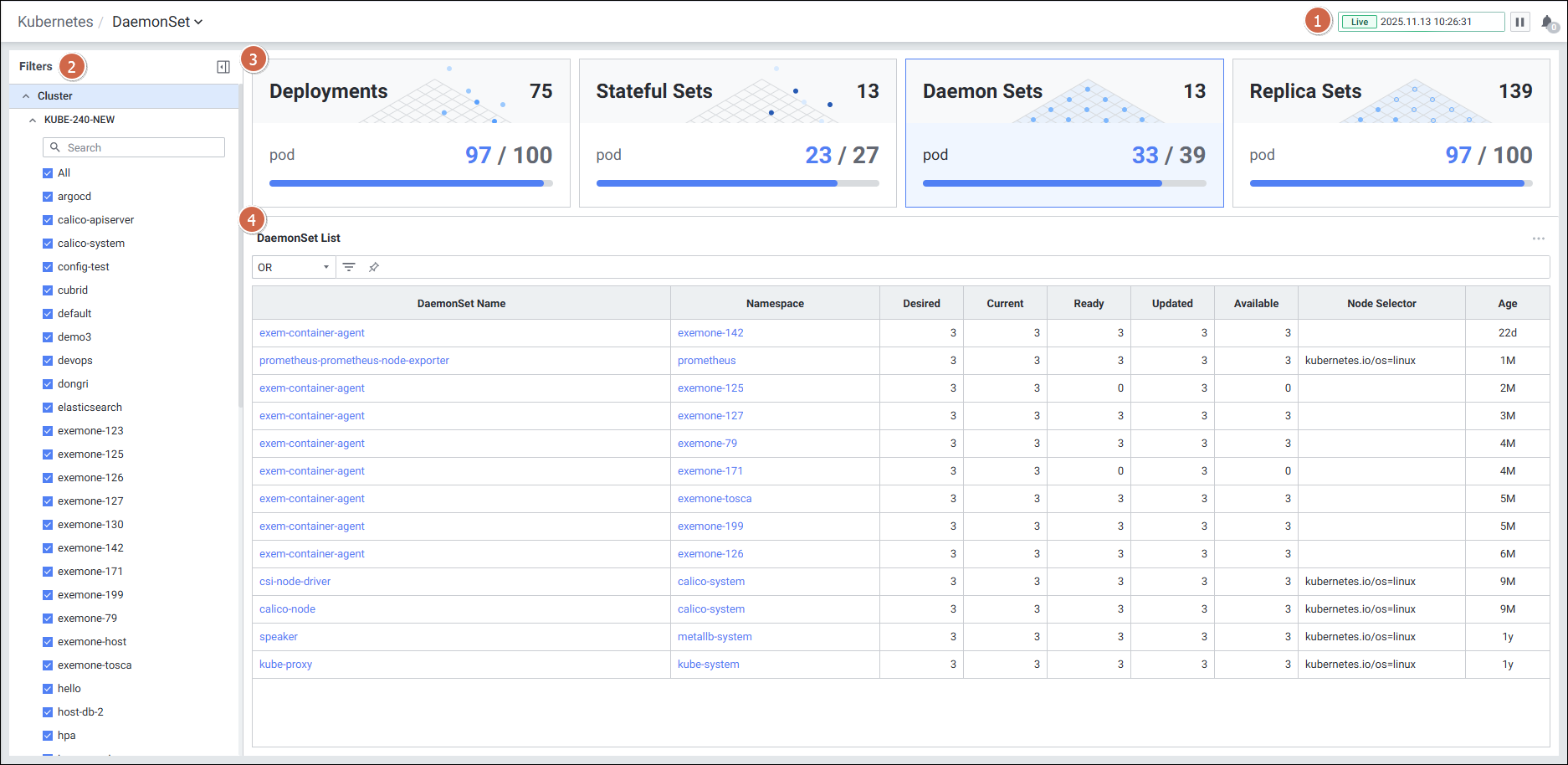Collapse the Cluster filter section
This screenshot has width=1568, height=765.
click(x=26, y=96)
